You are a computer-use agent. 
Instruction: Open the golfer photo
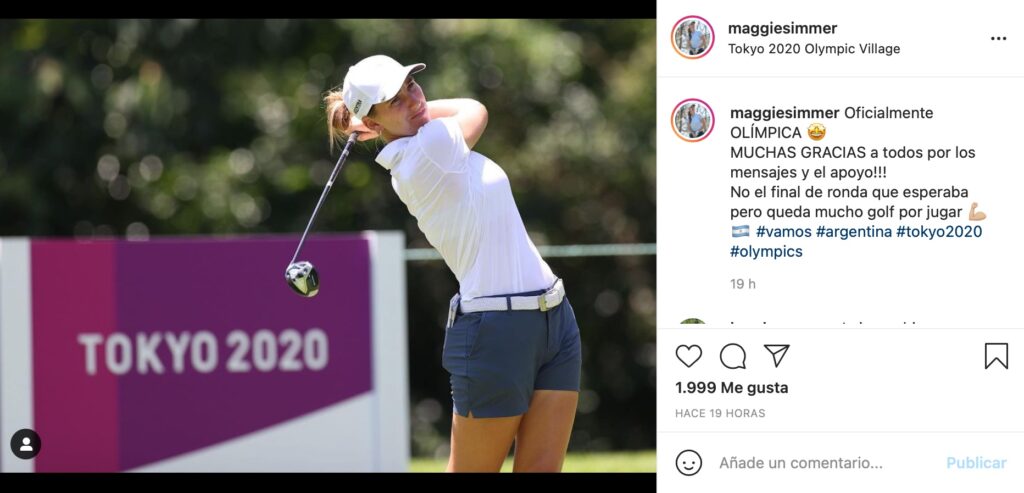[x=328, y=246]
